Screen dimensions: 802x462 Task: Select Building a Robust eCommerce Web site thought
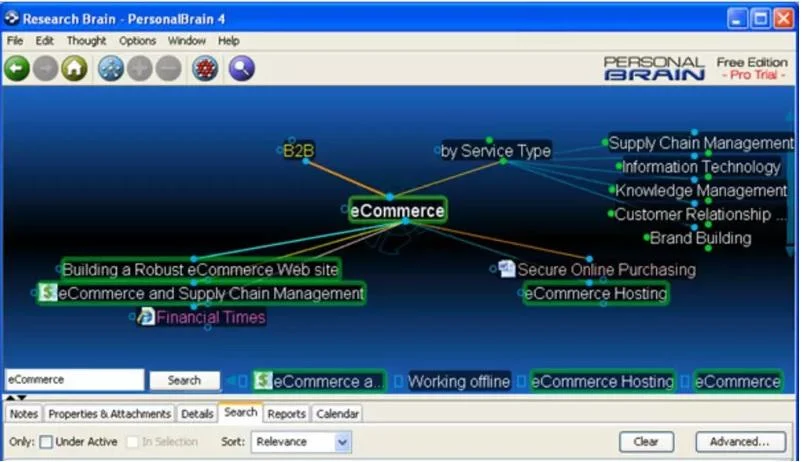(200, 269)
